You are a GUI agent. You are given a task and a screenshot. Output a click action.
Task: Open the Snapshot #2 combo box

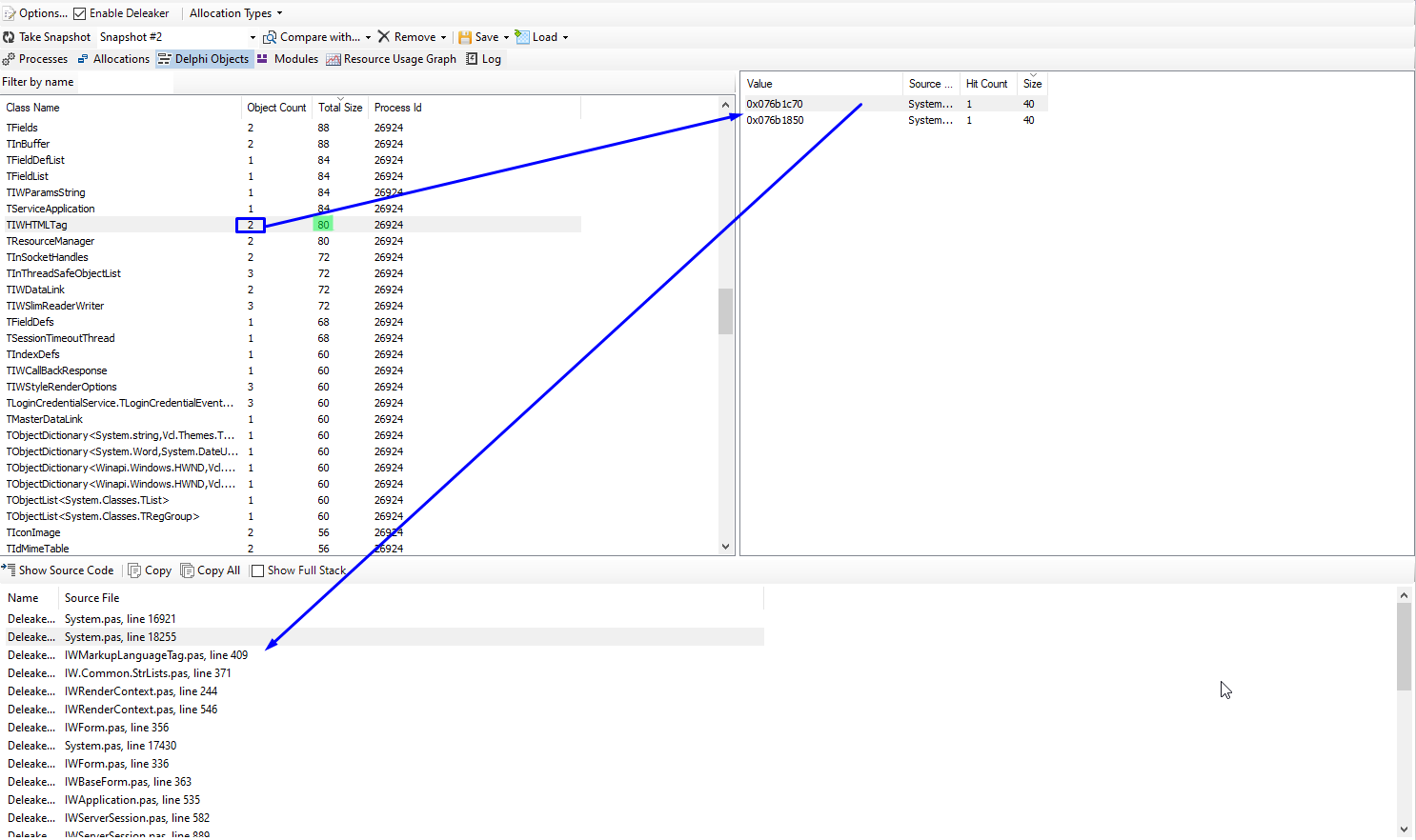click(177, 37)
